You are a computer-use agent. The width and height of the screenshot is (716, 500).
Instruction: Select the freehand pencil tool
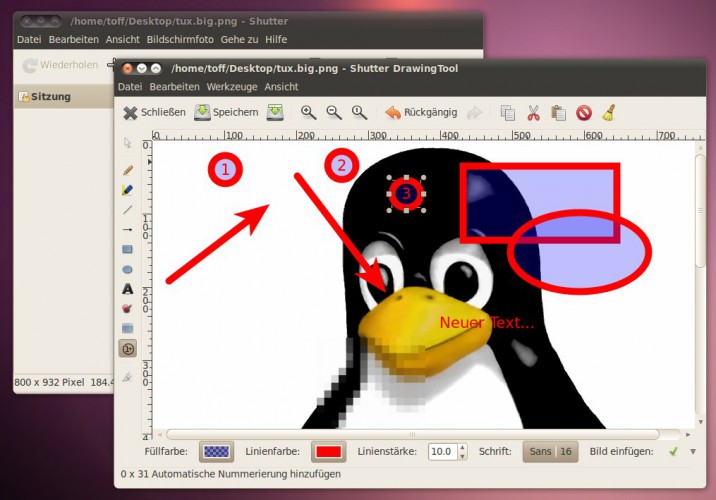tap(127, 170)
